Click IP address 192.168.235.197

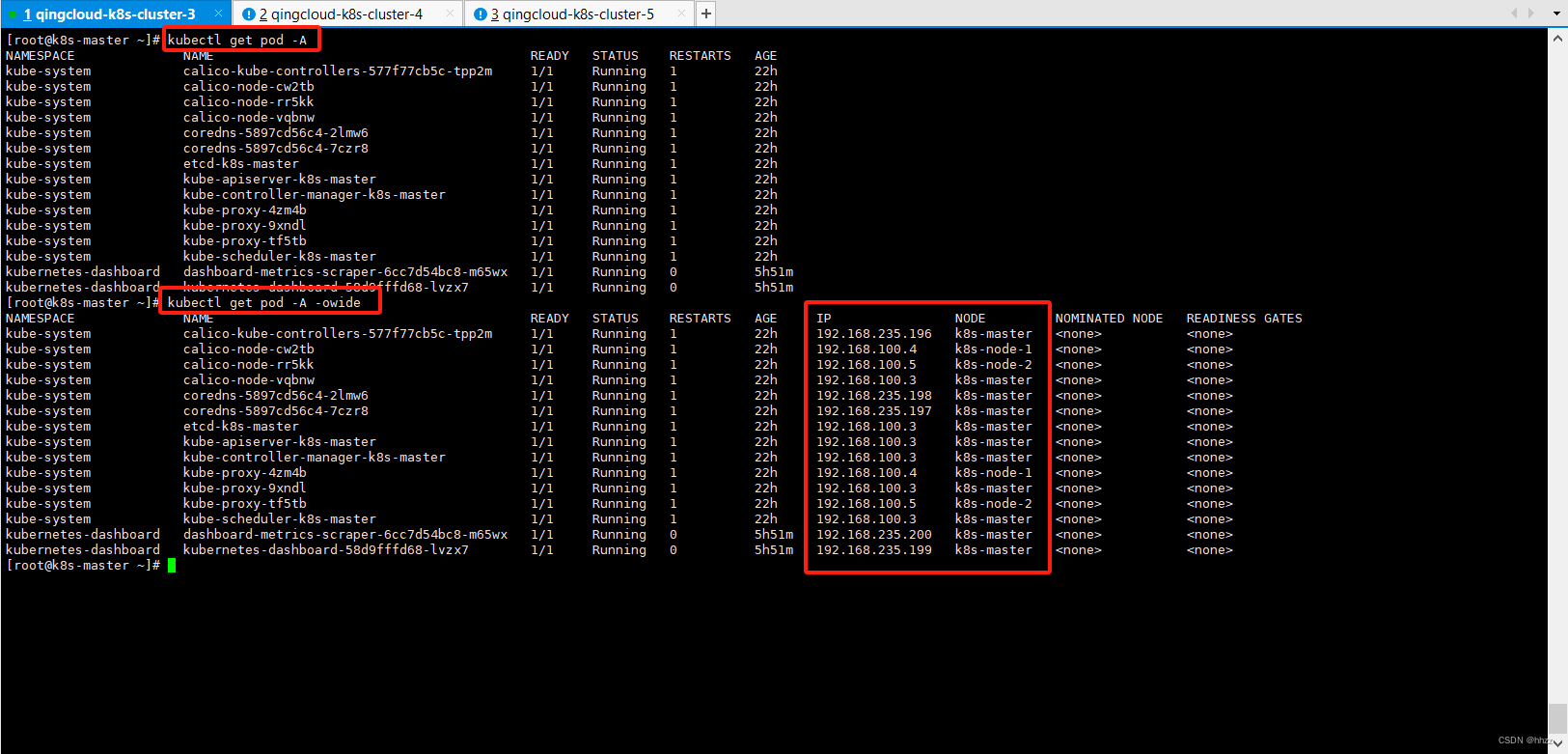[x=874, y=411]
